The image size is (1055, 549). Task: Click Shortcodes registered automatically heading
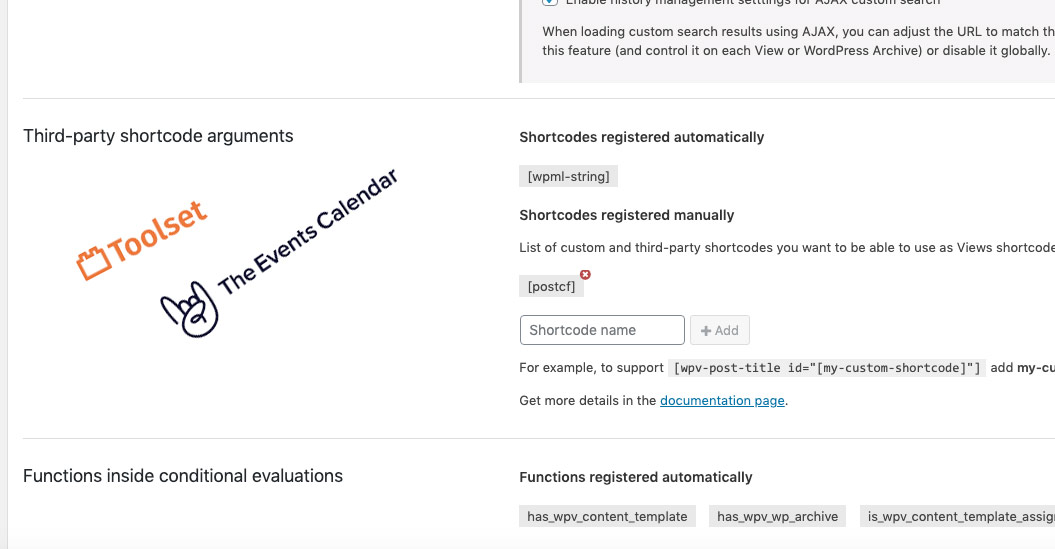click(642, 137)
